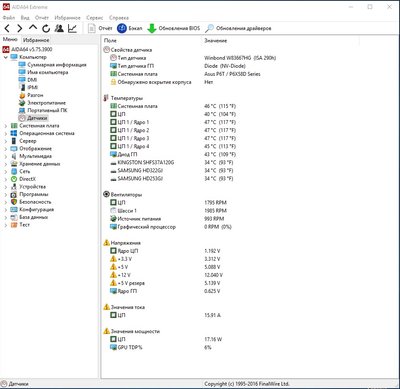Collapse the Компьютер tree node

pyautogui.click(x=5, y=57)
